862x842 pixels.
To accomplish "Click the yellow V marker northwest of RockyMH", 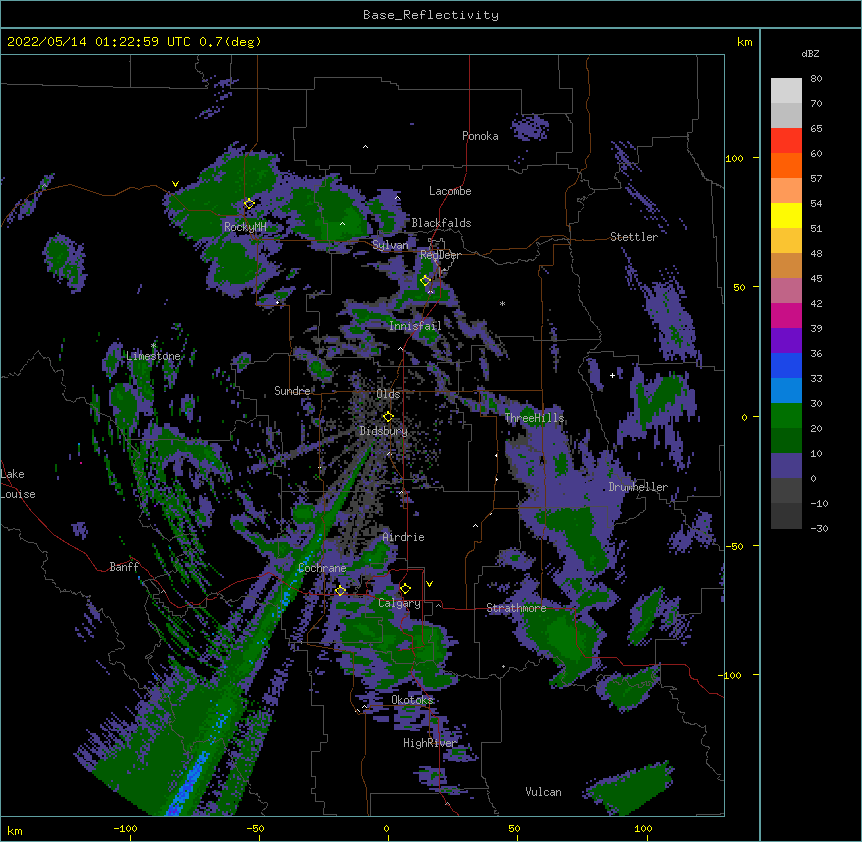I will (x=175, y=184).
